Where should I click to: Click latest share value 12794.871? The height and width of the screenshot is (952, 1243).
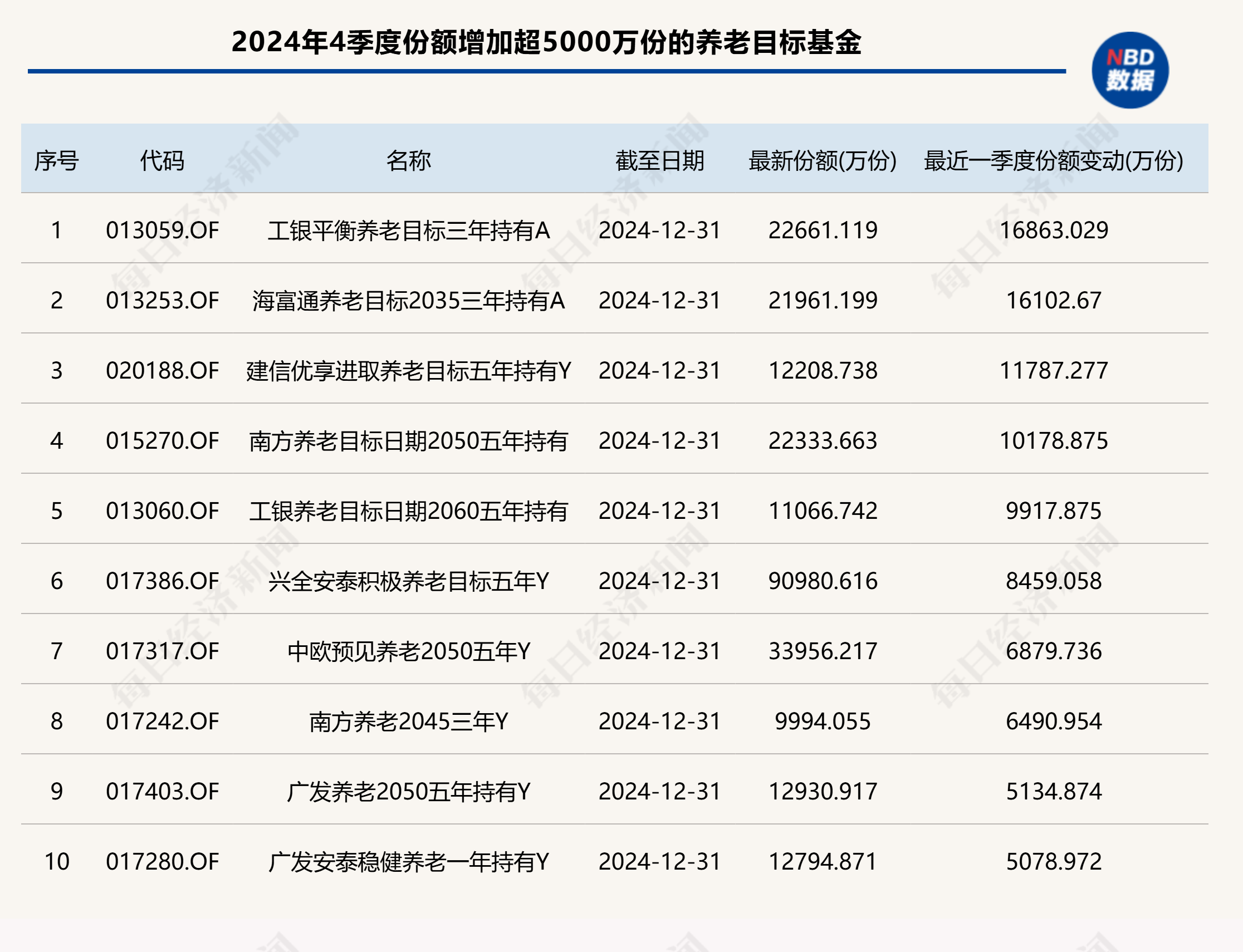coord(823,863)
